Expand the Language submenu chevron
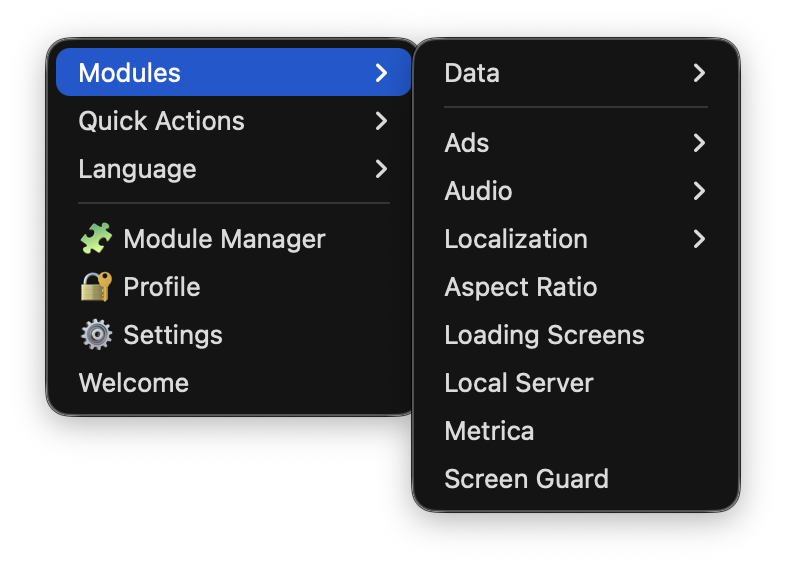 pos(381,169)
